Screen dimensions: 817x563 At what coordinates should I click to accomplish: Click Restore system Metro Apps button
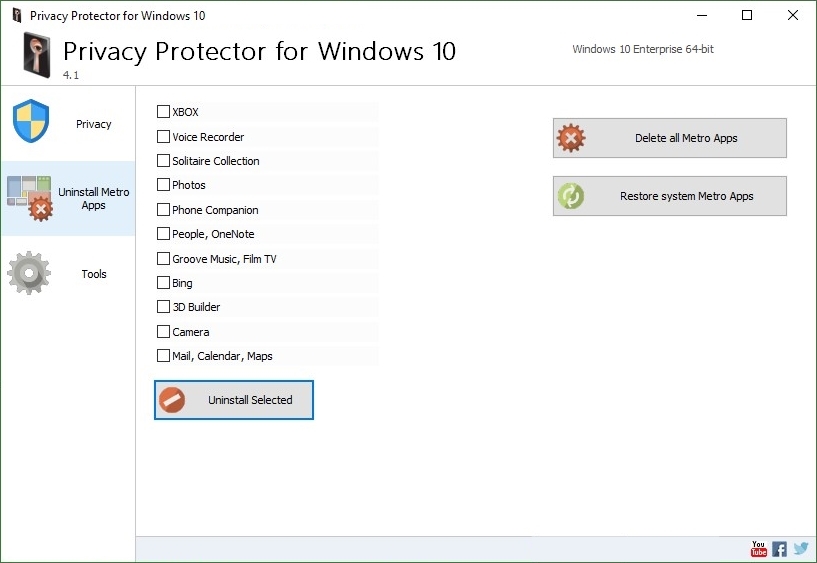tap(670, 196)
